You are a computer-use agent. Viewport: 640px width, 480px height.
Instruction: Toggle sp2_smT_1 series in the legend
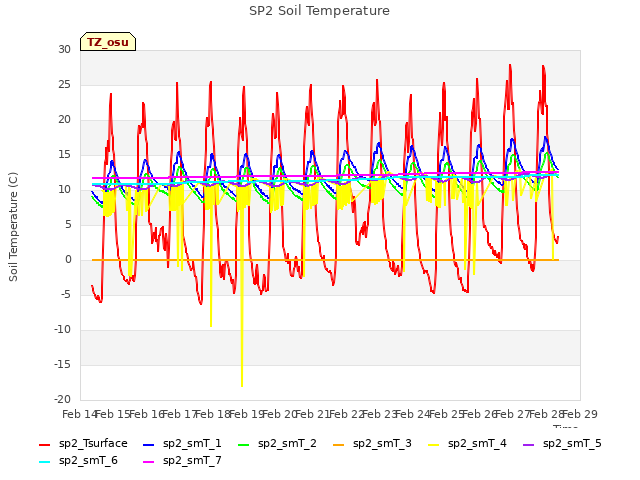[182, 444]
